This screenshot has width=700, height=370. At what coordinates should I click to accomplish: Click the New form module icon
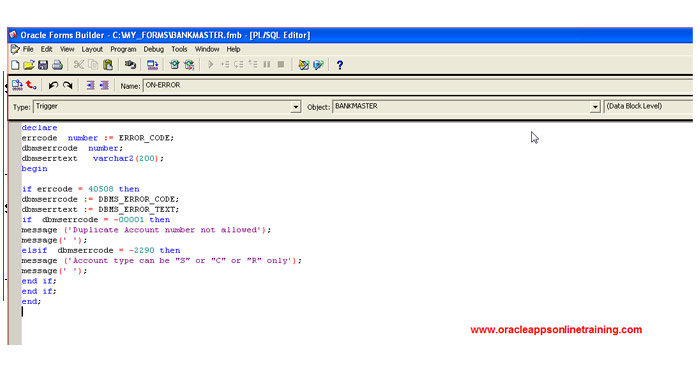coord(15,65)
